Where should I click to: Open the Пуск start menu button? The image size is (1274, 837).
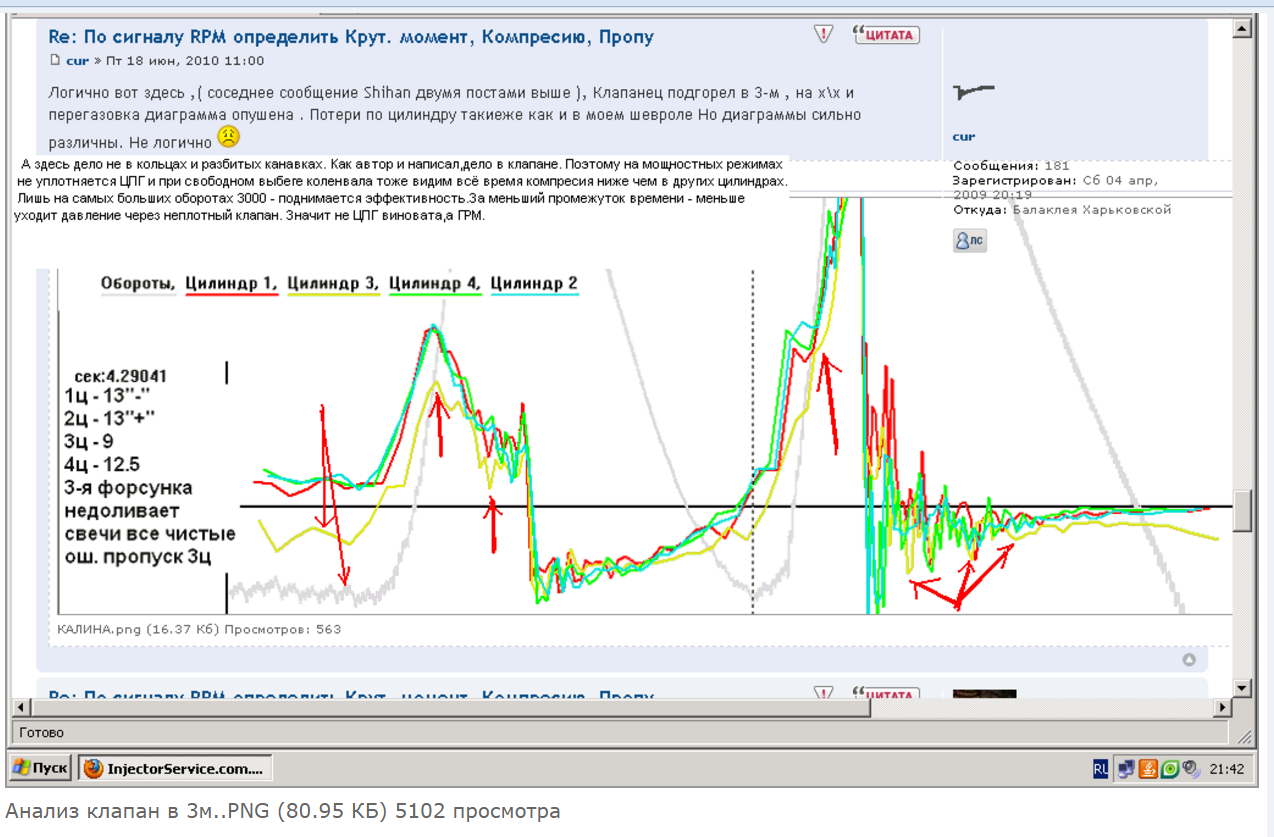[x=40, y=768]
